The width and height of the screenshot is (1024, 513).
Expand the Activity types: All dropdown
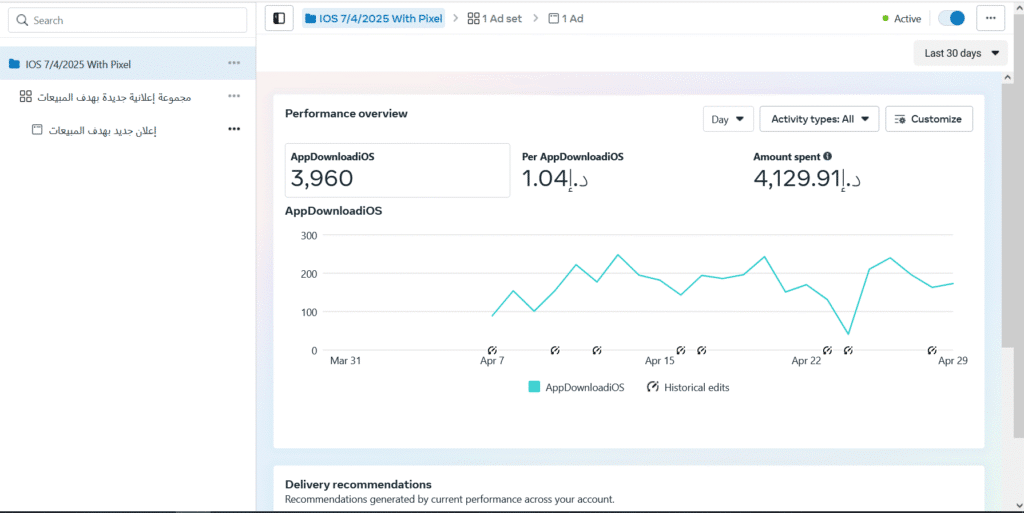[x=819, y=119]
